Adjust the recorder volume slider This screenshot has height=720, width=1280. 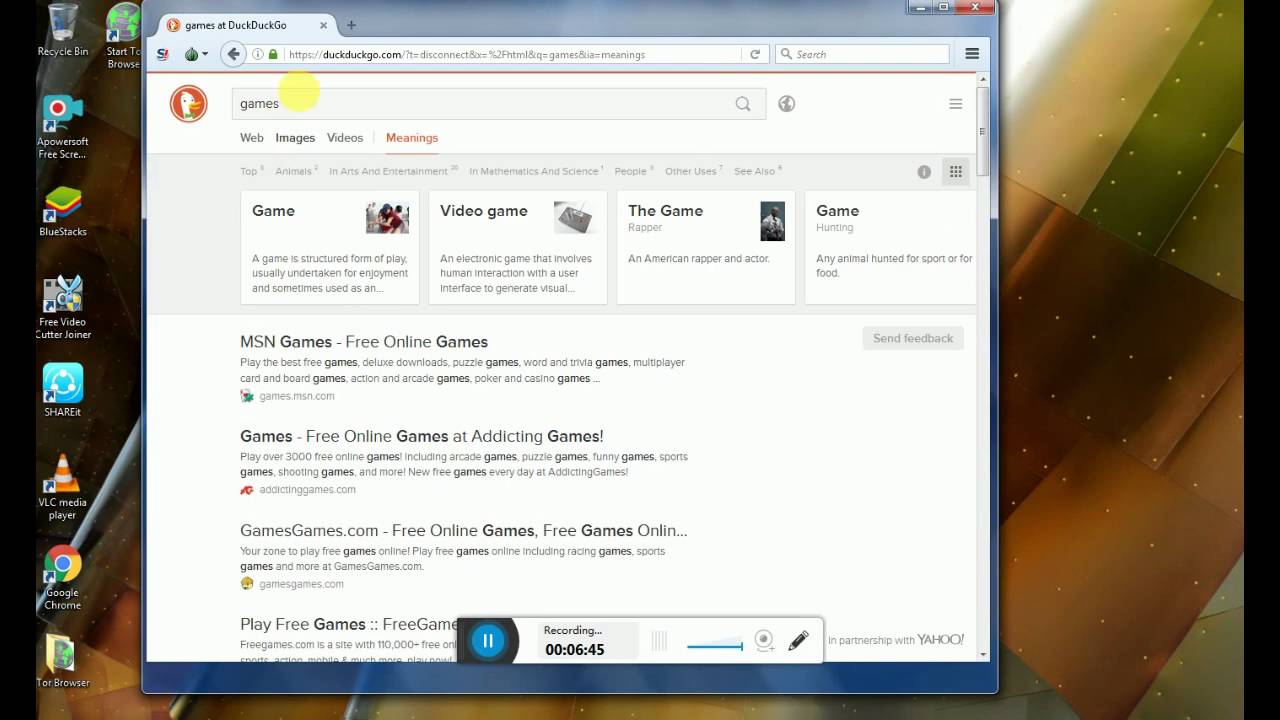coord(715,646)
